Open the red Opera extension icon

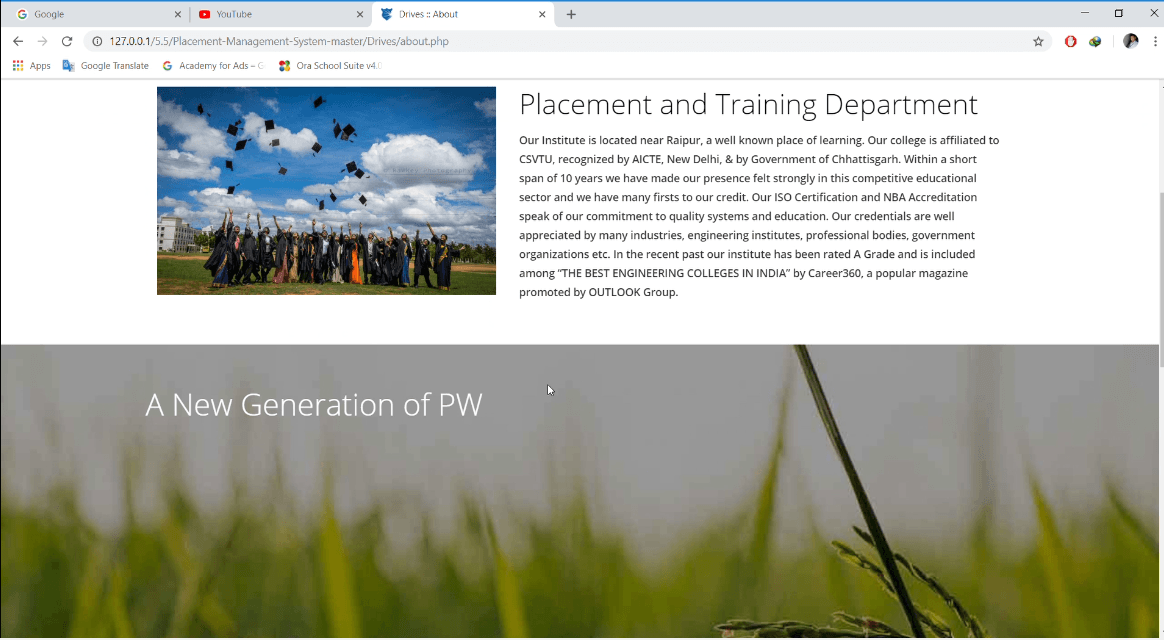(1070, 41)
